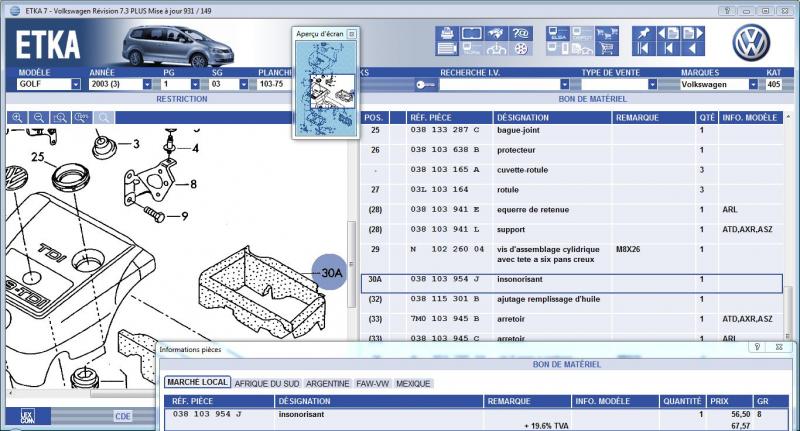Jump to first with bar-arrow icon
800x431 pixels.
(643, 49)
